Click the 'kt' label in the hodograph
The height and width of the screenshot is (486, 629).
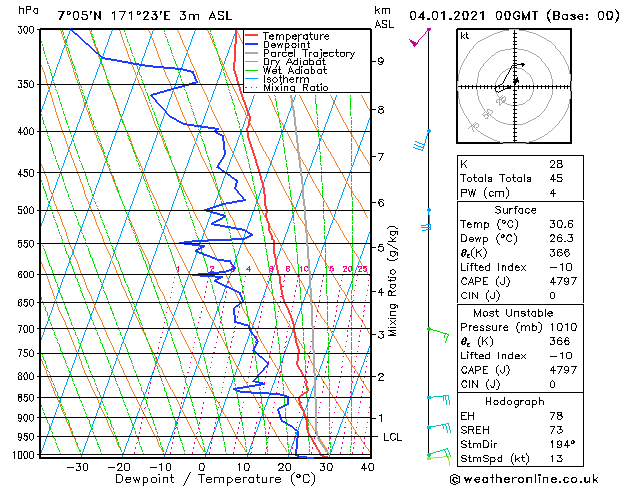465,36
